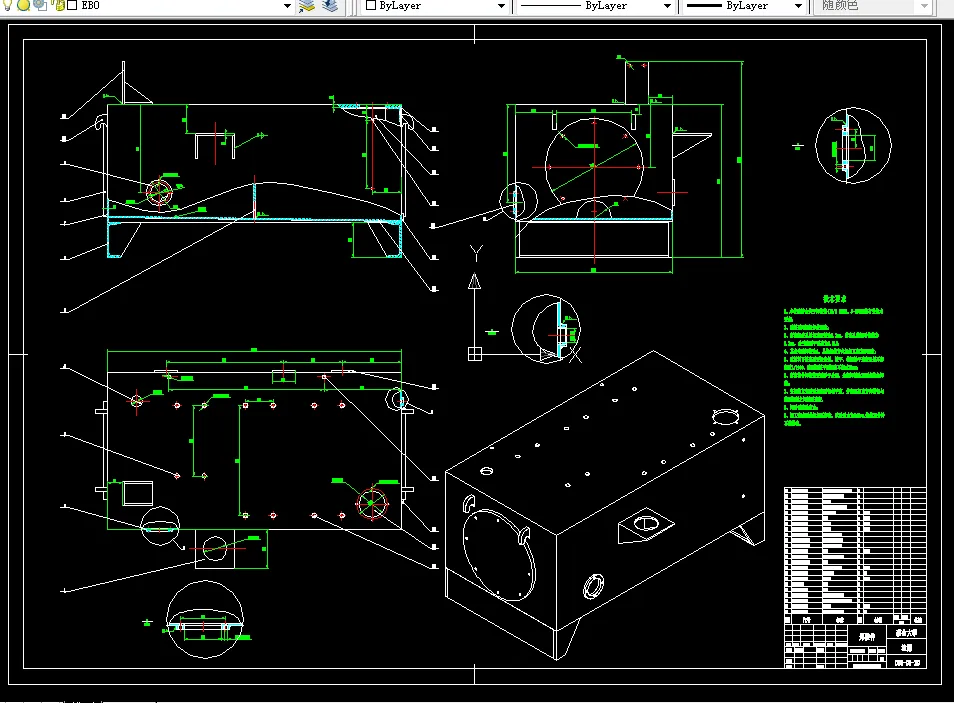
Task: Select the 技术要求 heading text in drawing
Action: click(834, 299)
